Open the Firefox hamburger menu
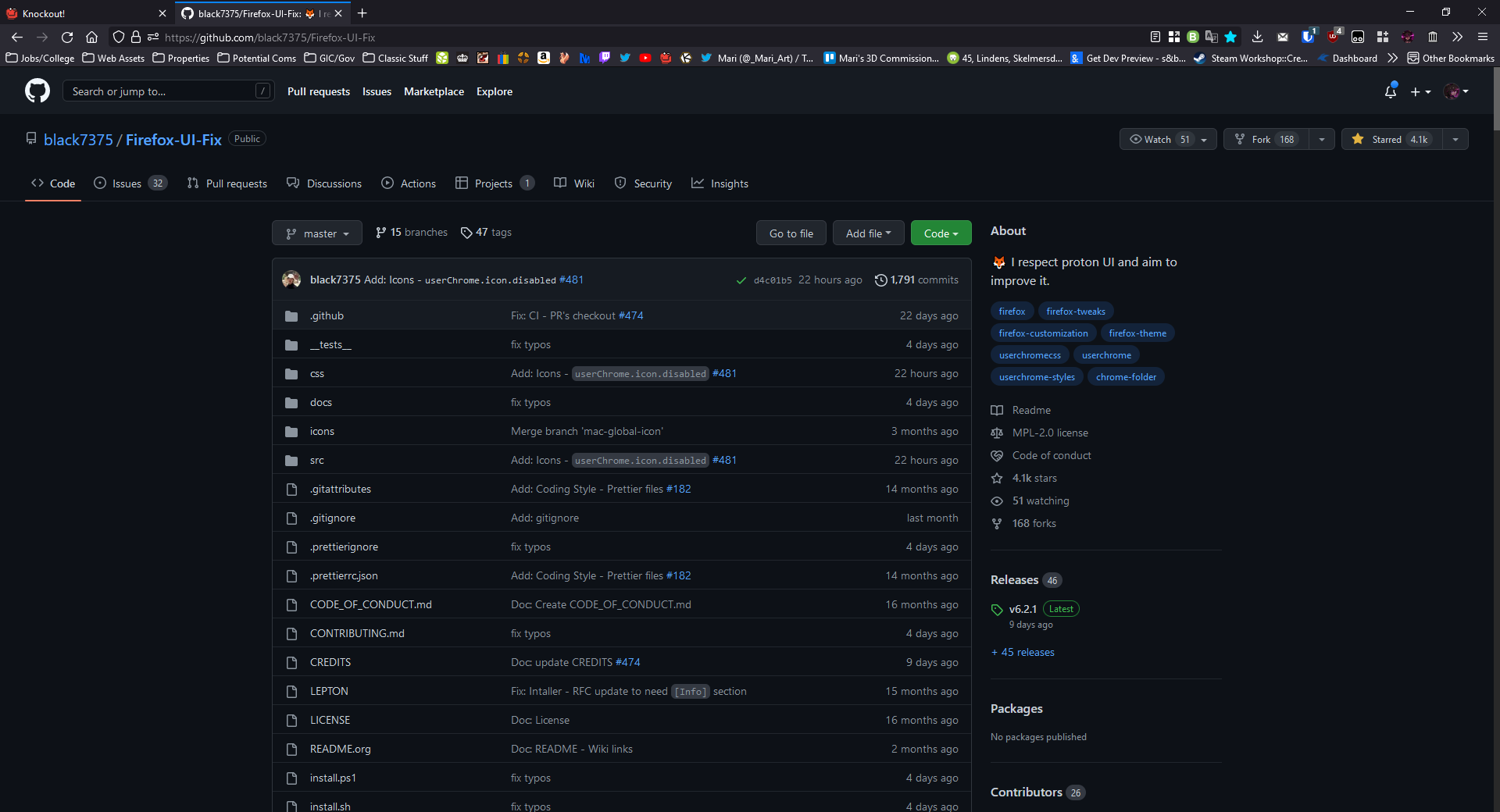This screenshot has height=812, width=1500. coord(1483,37)
